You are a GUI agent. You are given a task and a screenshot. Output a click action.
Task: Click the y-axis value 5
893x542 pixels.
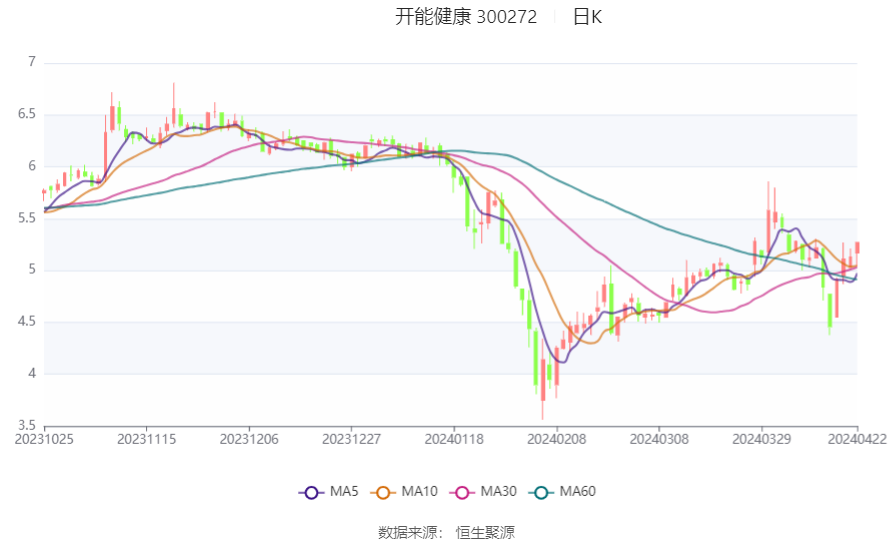coord(32,269)
